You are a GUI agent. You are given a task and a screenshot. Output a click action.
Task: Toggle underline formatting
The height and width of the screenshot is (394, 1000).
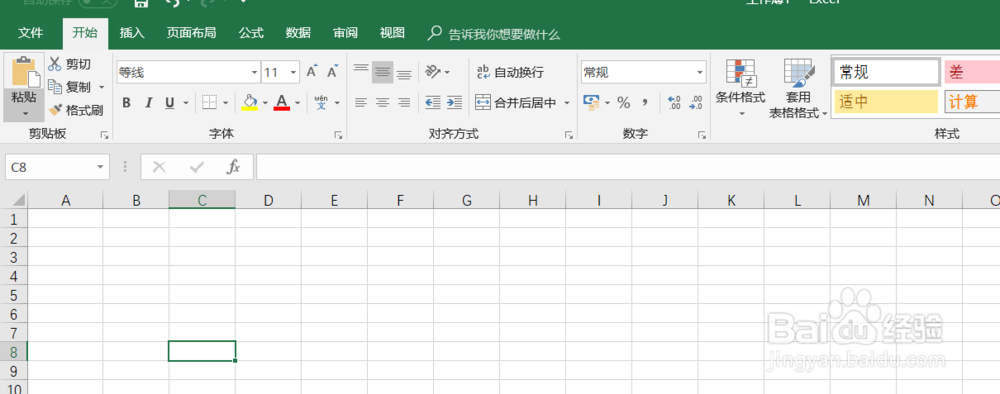pyautogui.click(x=170, y=103)
